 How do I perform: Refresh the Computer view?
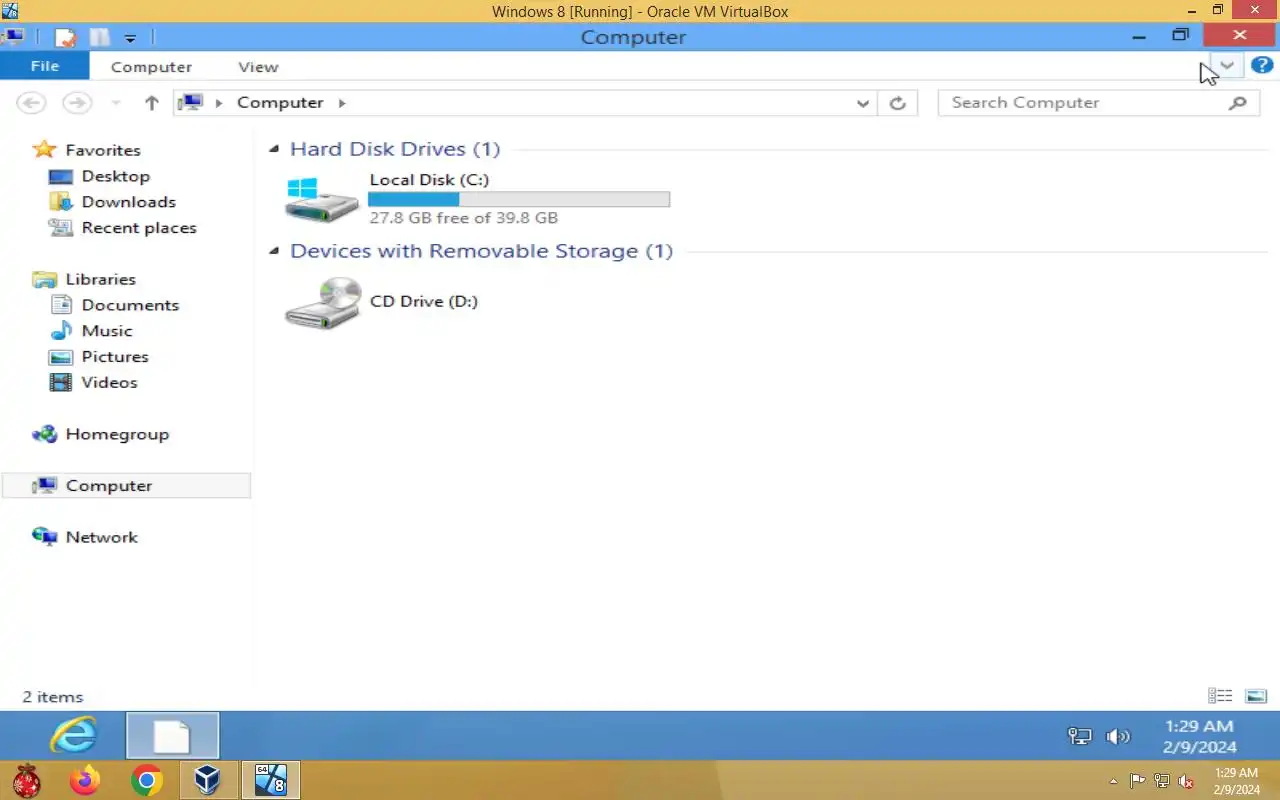click(x=898, y=103)
